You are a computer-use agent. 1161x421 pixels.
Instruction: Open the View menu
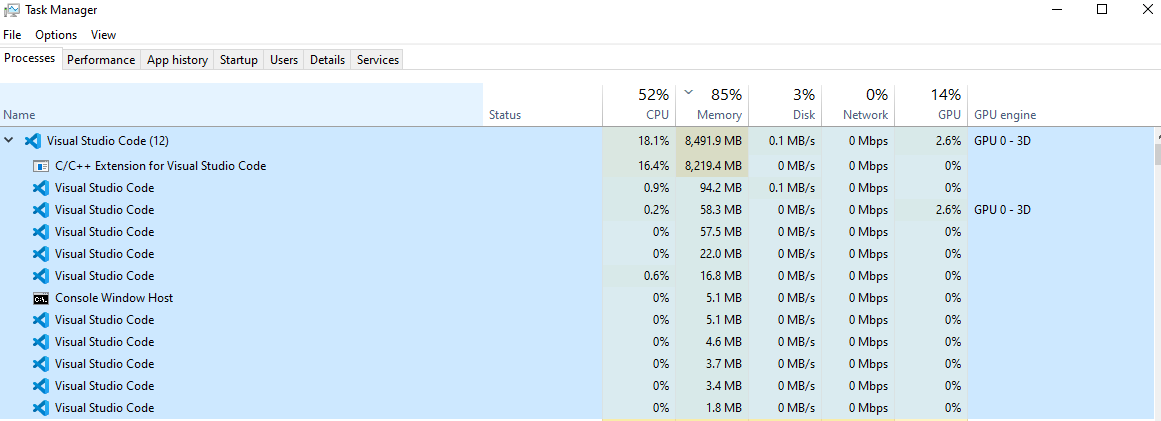pos(104,35)
